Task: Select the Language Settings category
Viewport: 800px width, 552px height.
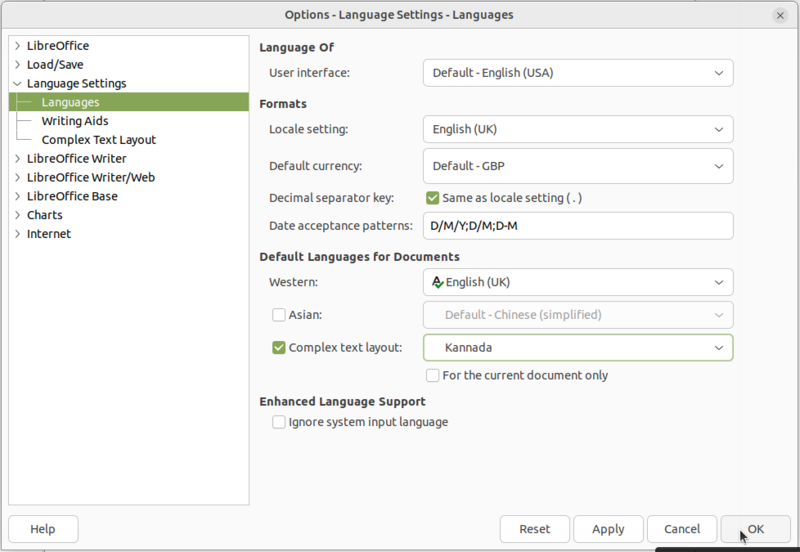Action: click(x=77, y=84)
